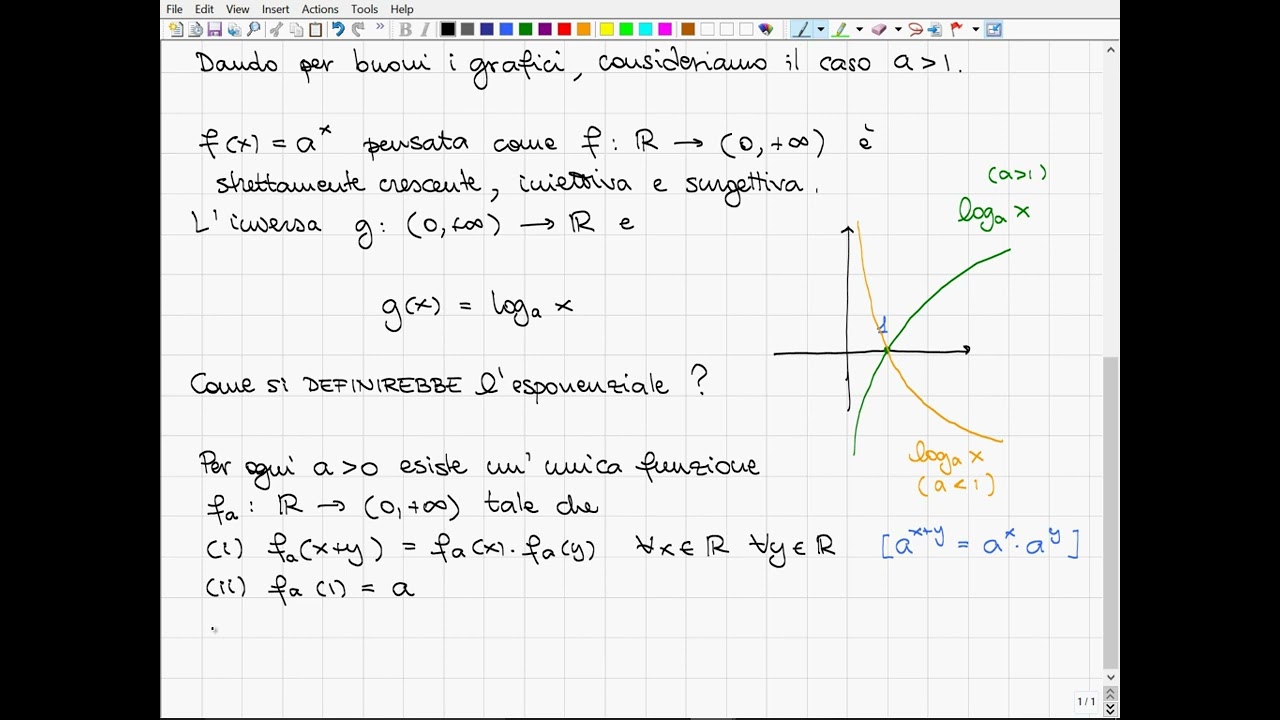Click the page view icon at toolbar end
Viewport: 1280px width, 720px height.
point(994,29)
